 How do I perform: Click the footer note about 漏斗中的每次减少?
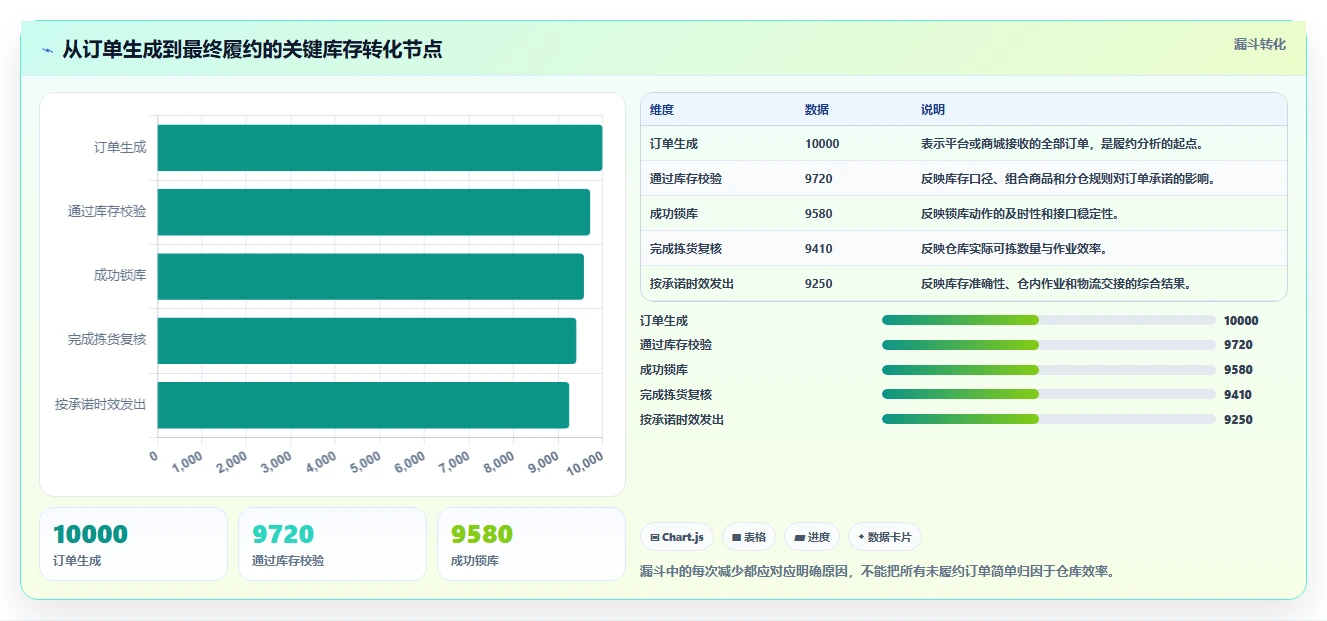point(877,572)
